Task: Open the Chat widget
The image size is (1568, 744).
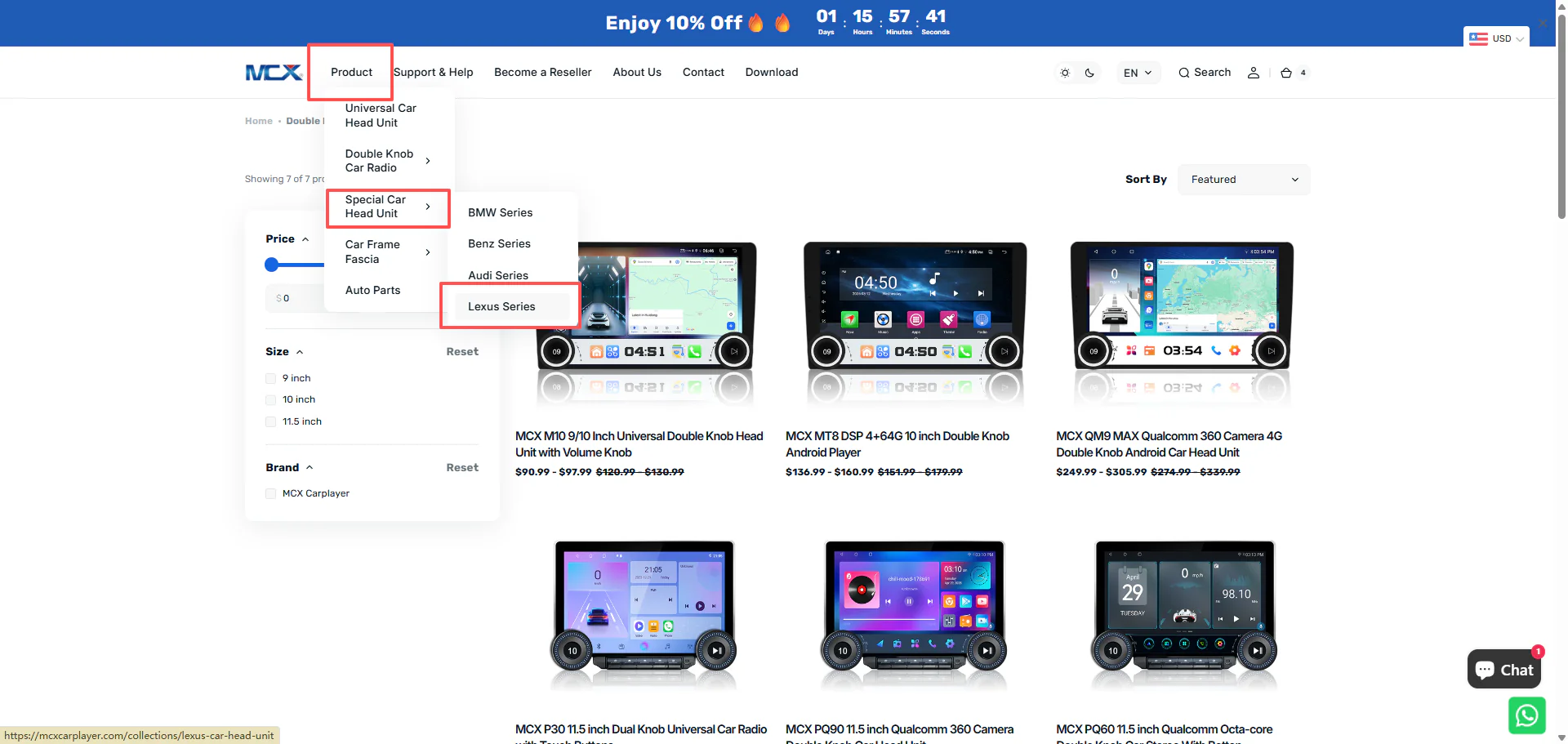Action: tap(1503, 670)
